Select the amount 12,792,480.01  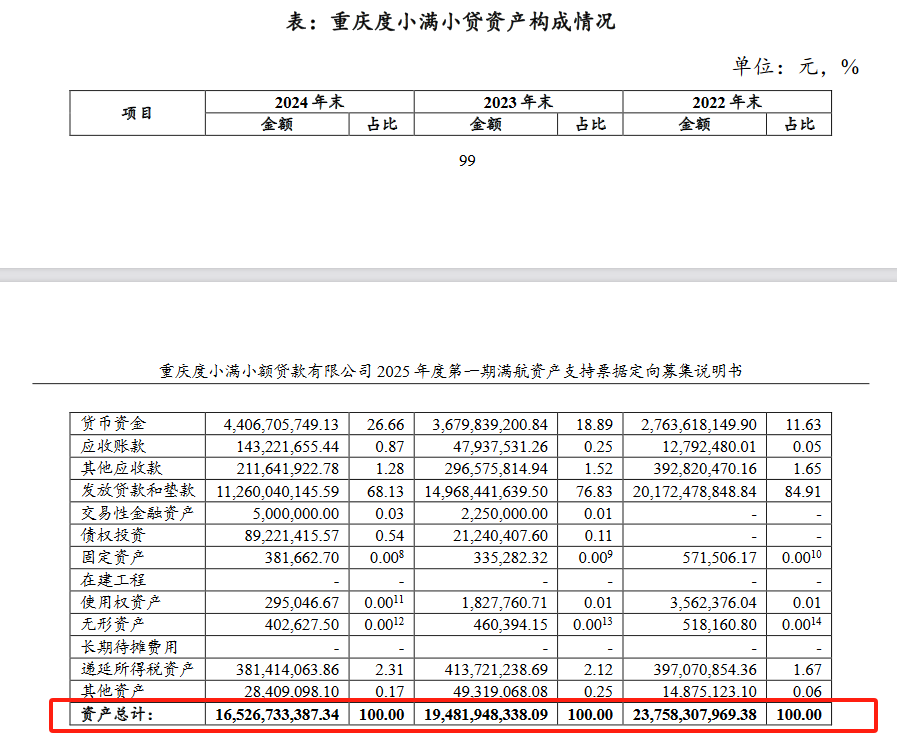pyautogui.click(x=709, y=447)
